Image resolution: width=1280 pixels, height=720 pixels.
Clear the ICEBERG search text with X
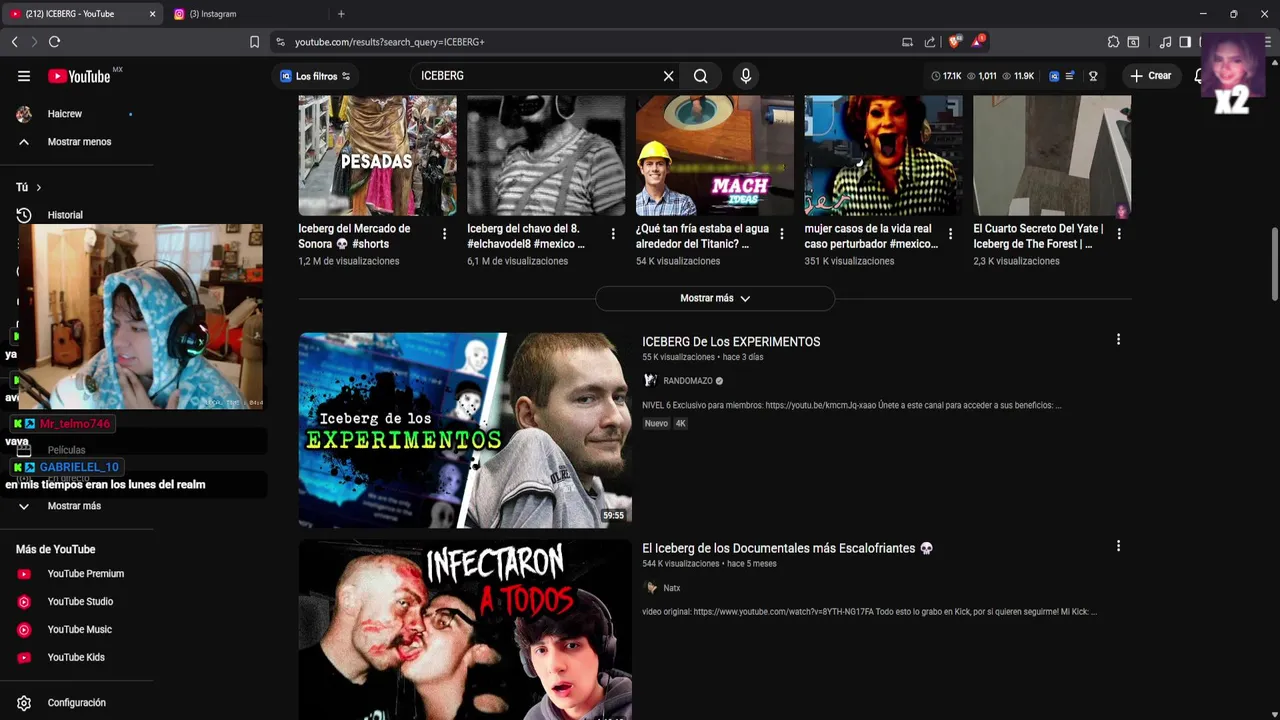coord(668,76)
